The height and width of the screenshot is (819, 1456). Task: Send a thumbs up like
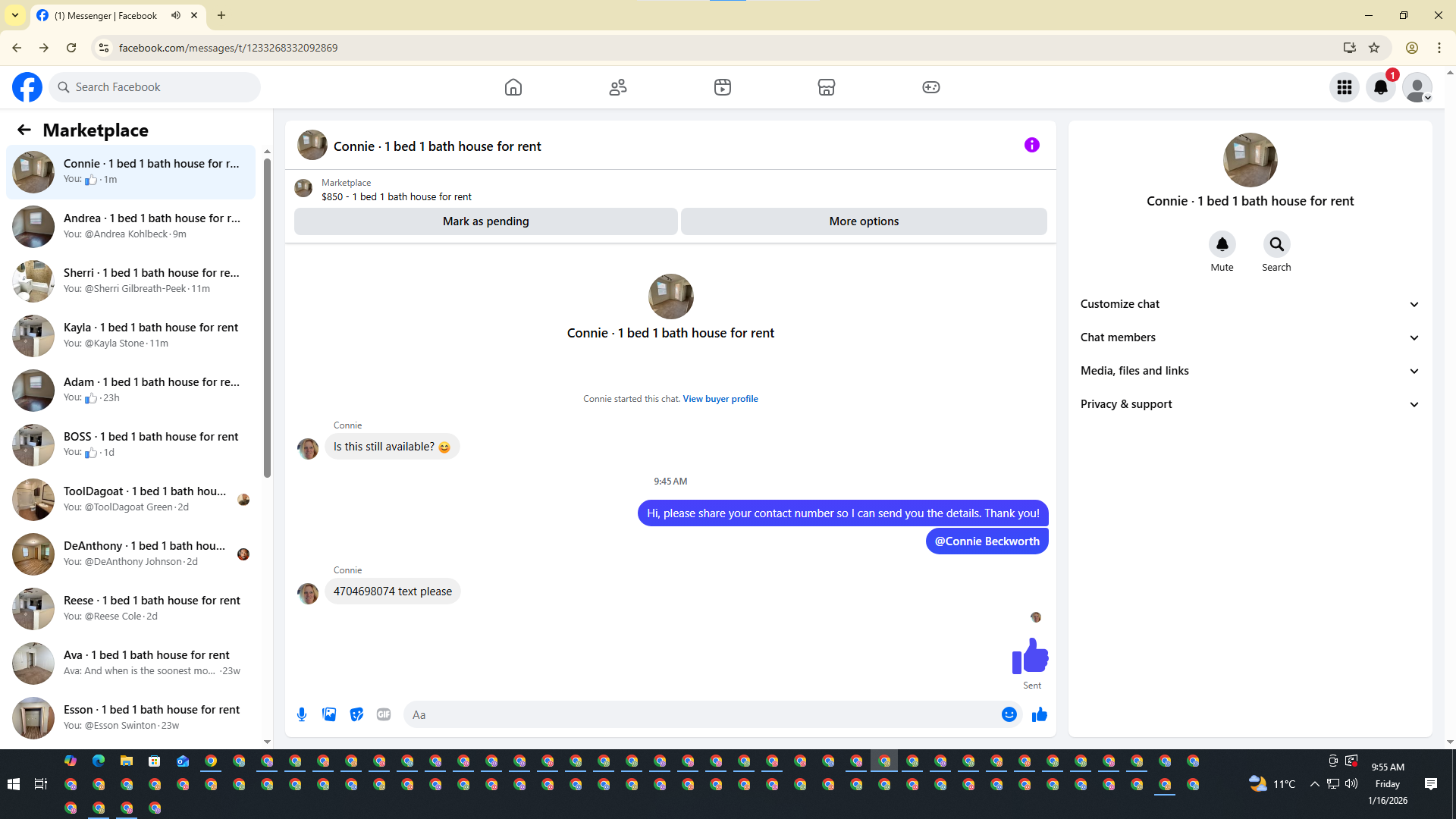[x=1039, y=714]
